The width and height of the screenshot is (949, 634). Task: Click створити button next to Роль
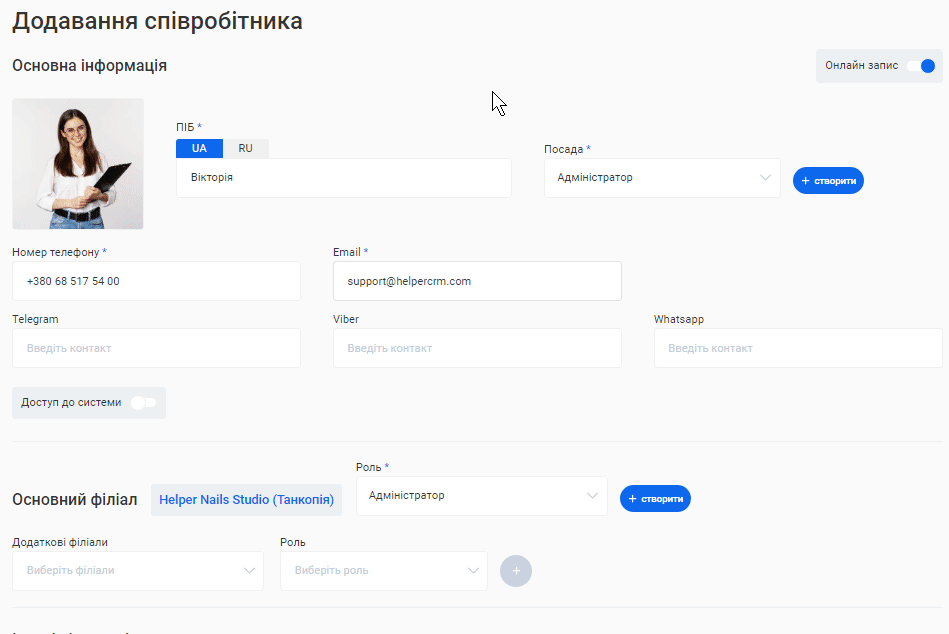pyautogui.click(x=655, y=499)
